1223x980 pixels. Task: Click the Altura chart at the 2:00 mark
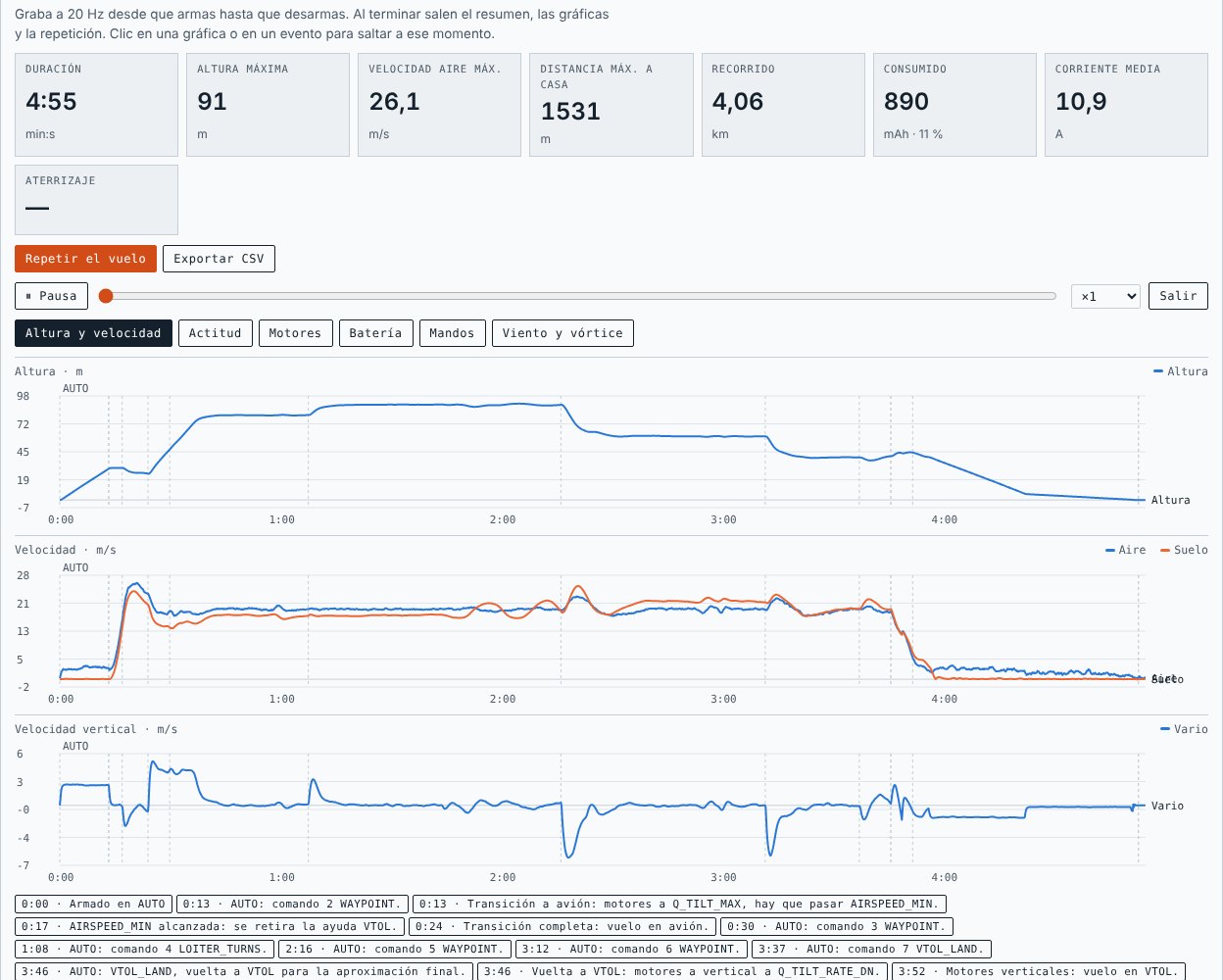[x=503, y=451]
